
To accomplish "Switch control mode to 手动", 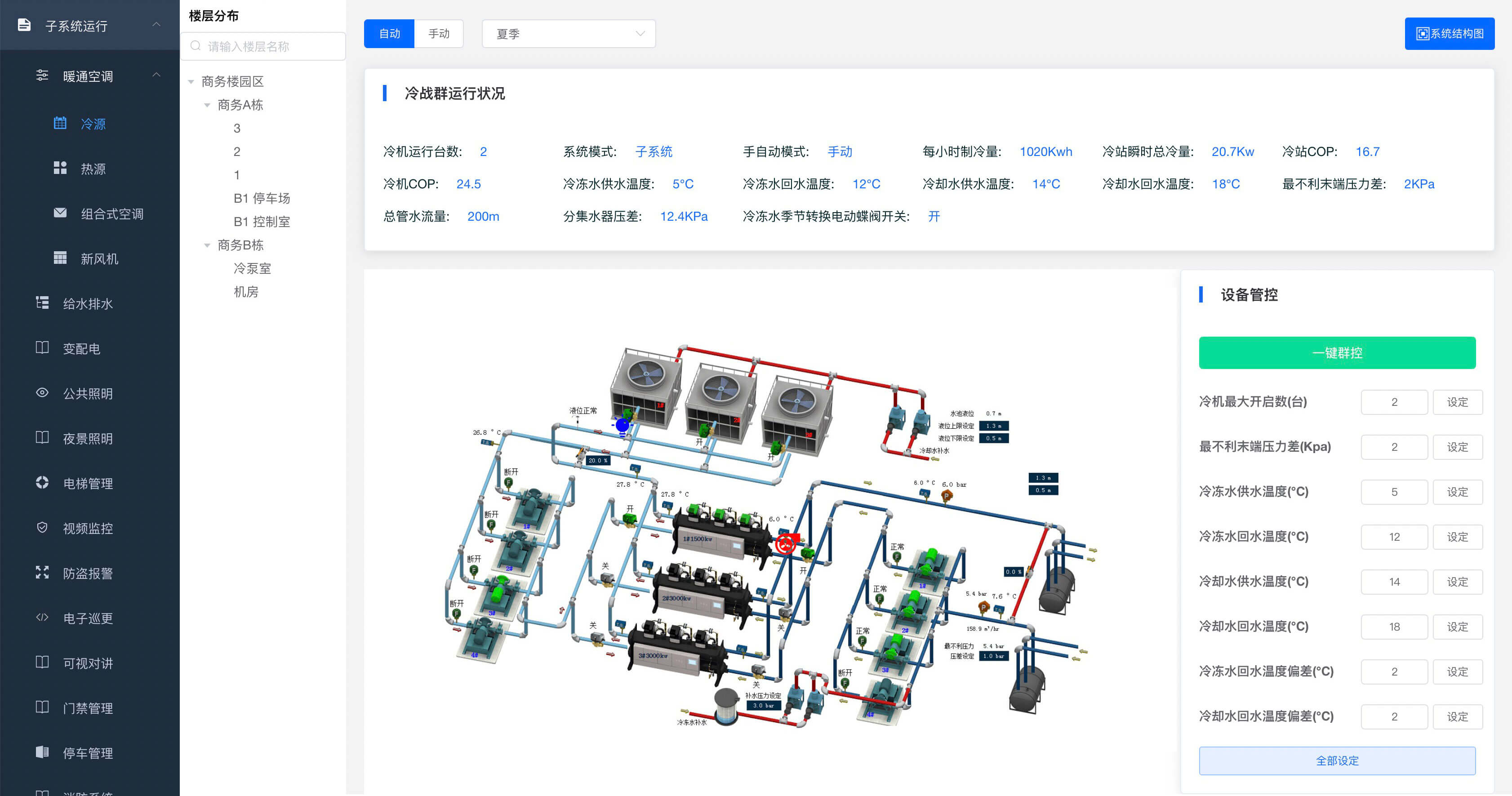I will pyautogui.click(x=439, y=34).
